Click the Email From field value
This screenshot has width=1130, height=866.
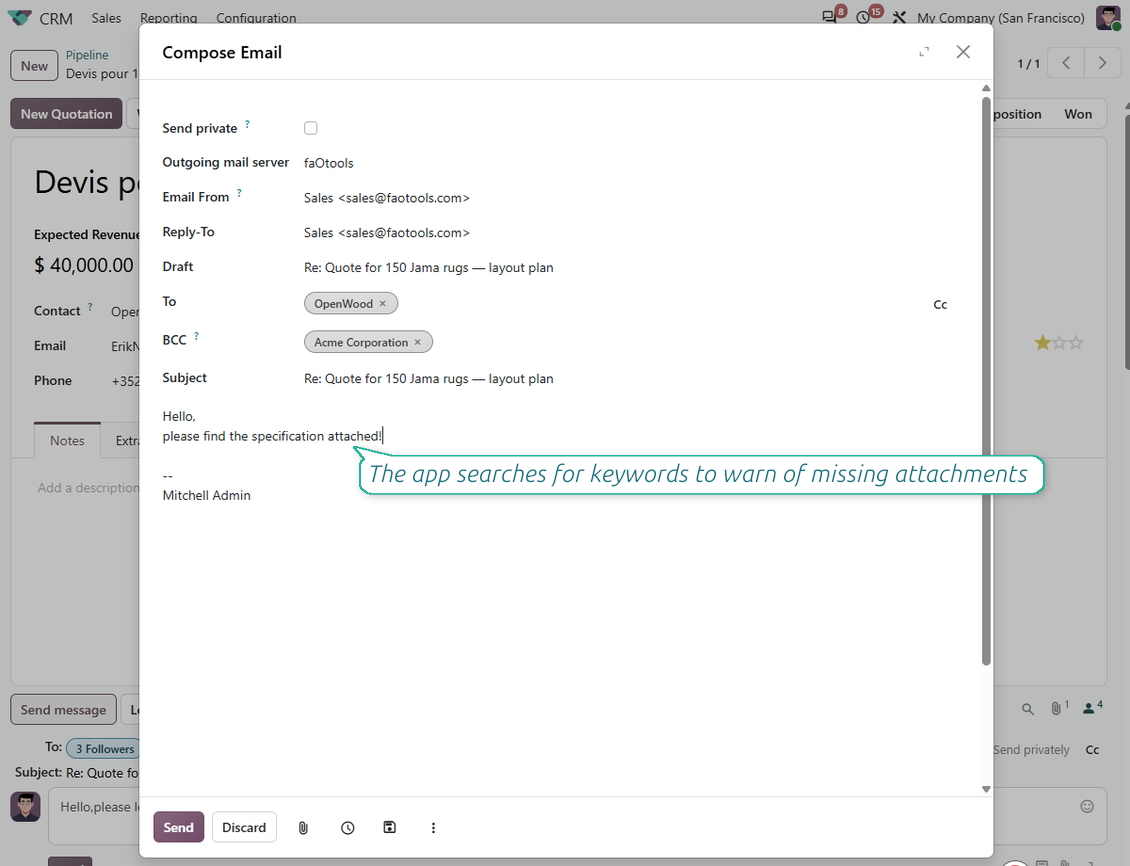[387, 198]
